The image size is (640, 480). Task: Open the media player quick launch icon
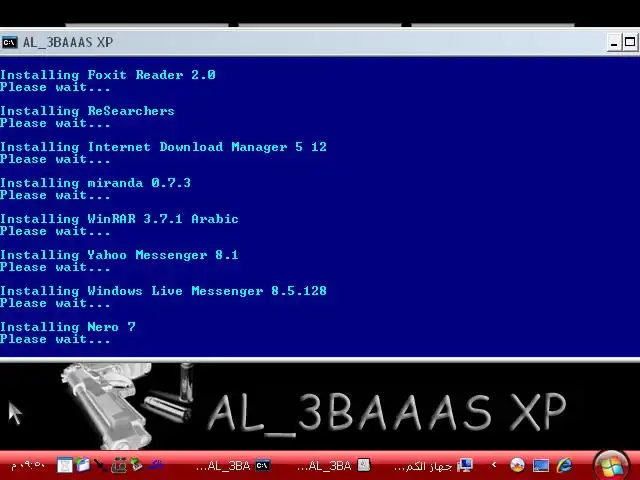tap(517, 464)
